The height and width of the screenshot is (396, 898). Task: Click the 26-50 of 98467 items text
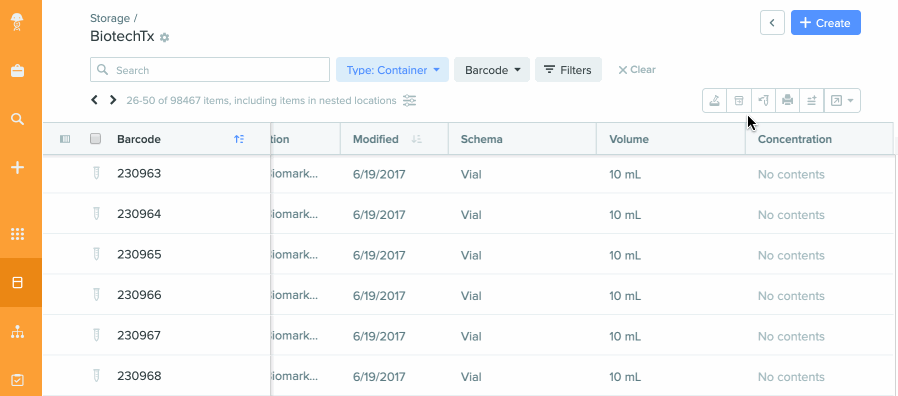(261, 101)
